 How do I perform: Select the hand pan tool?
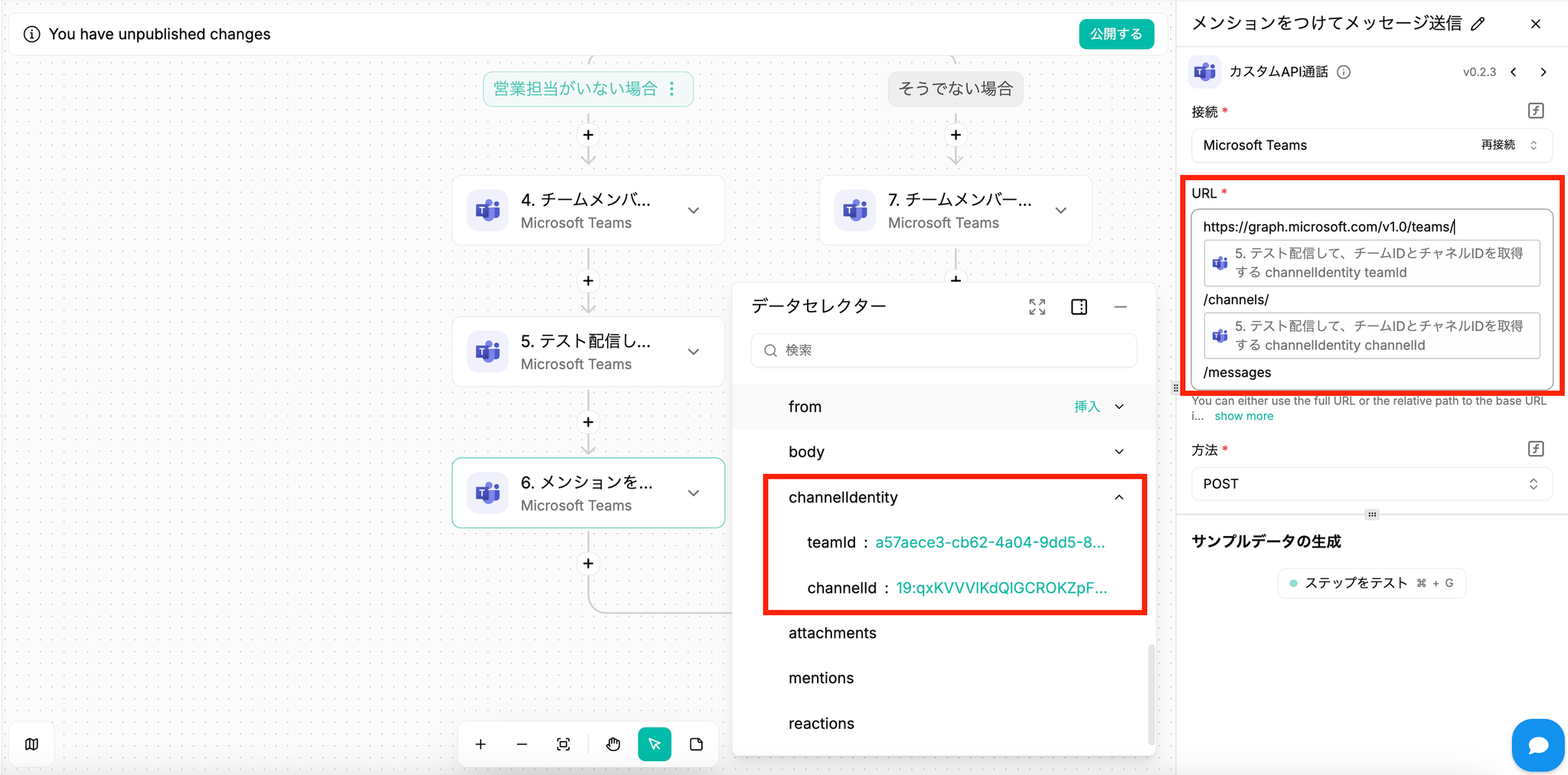pyautogui.click(x=613, y=744)
